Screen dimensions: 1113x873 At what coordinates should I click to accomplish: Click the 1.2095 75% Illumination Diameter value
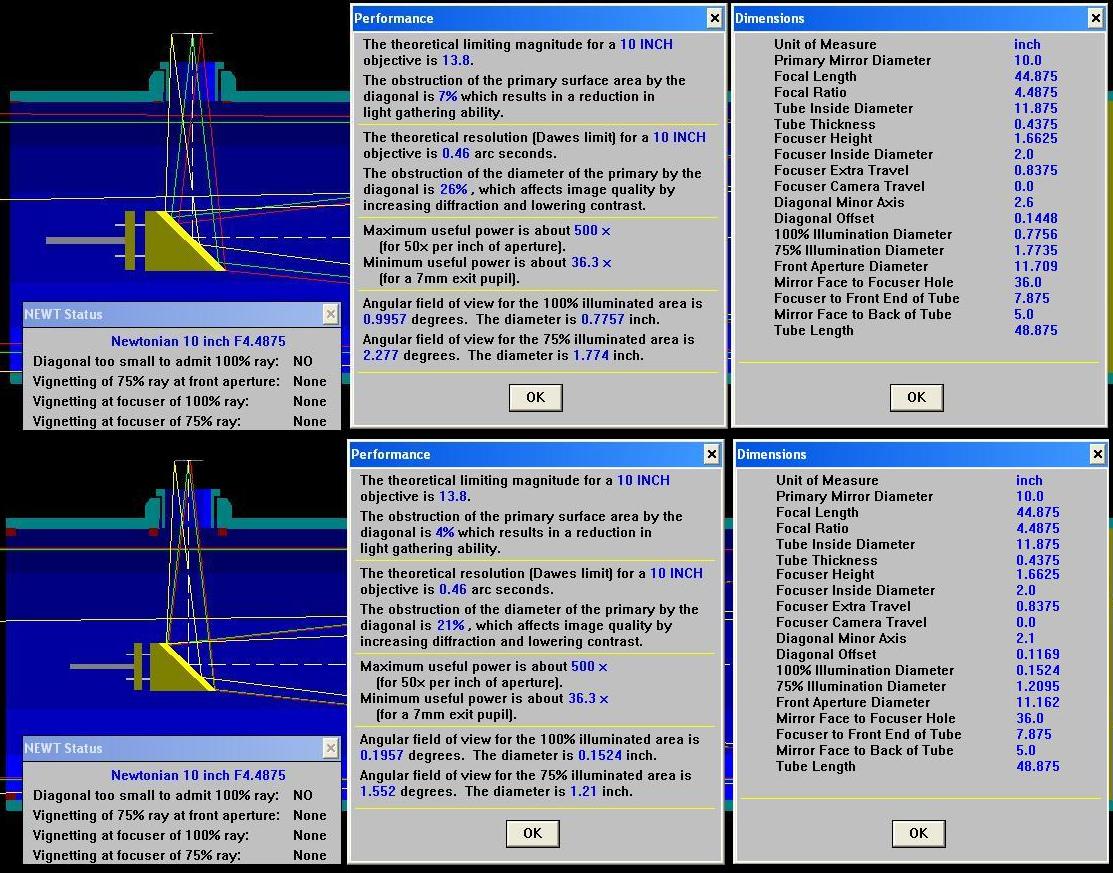coord(1038,686)
